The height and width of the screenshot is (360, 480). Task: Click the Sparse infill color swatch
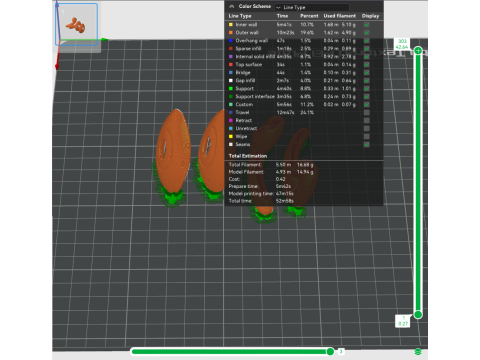(x=231, y=49)
